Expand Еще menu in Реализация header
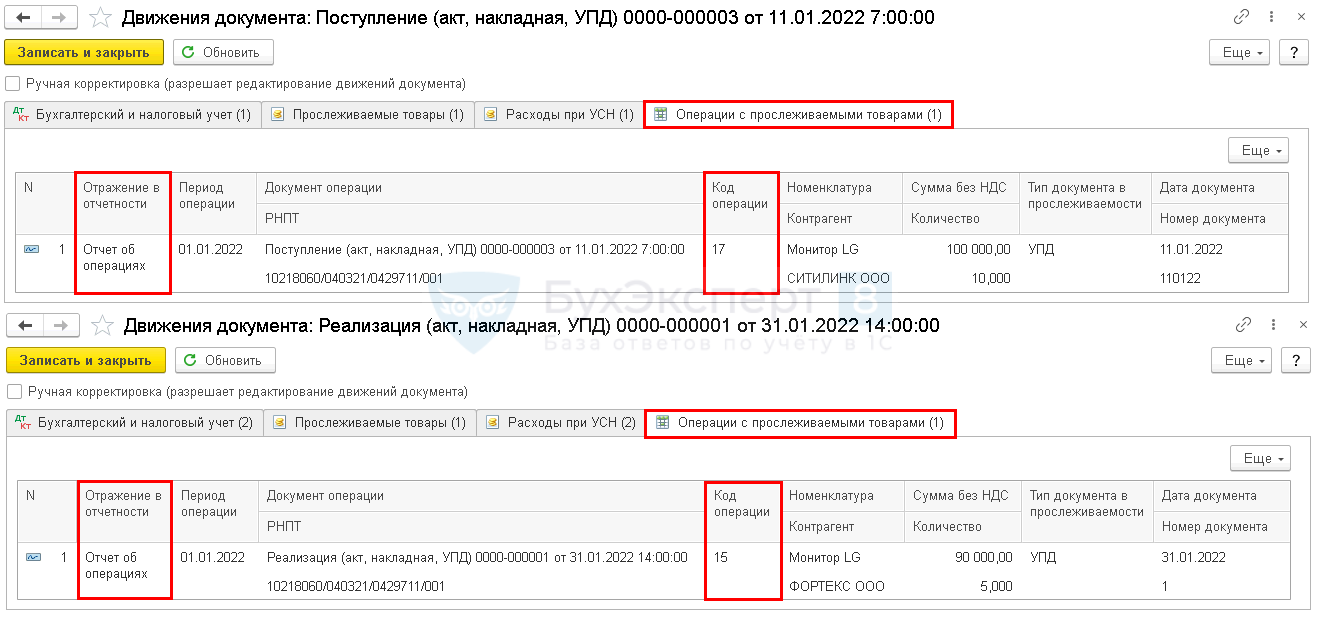 pyautogui.click(x=1242, y=360)
